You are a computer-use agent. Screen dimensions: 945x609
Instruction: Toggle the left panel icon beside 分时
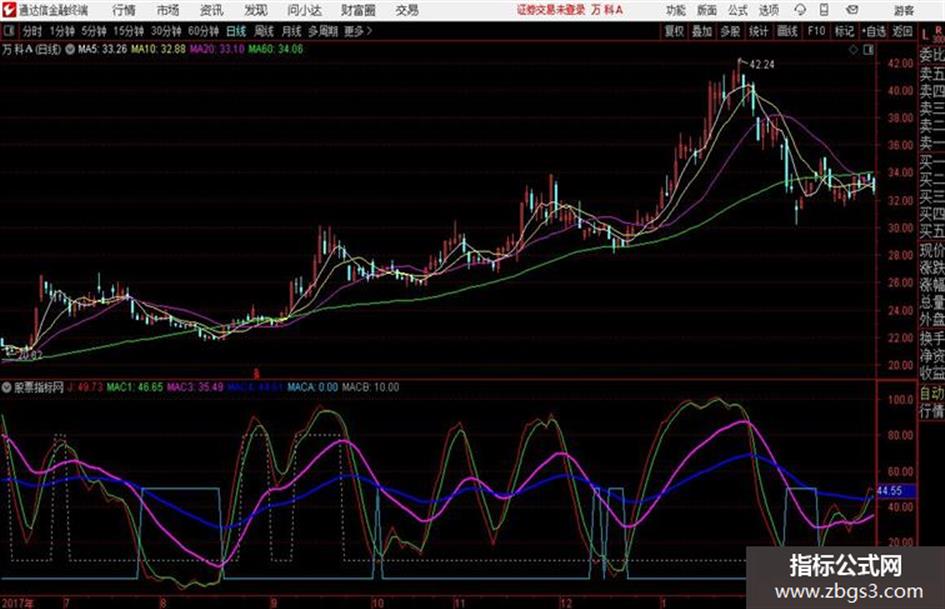(9, 31)
